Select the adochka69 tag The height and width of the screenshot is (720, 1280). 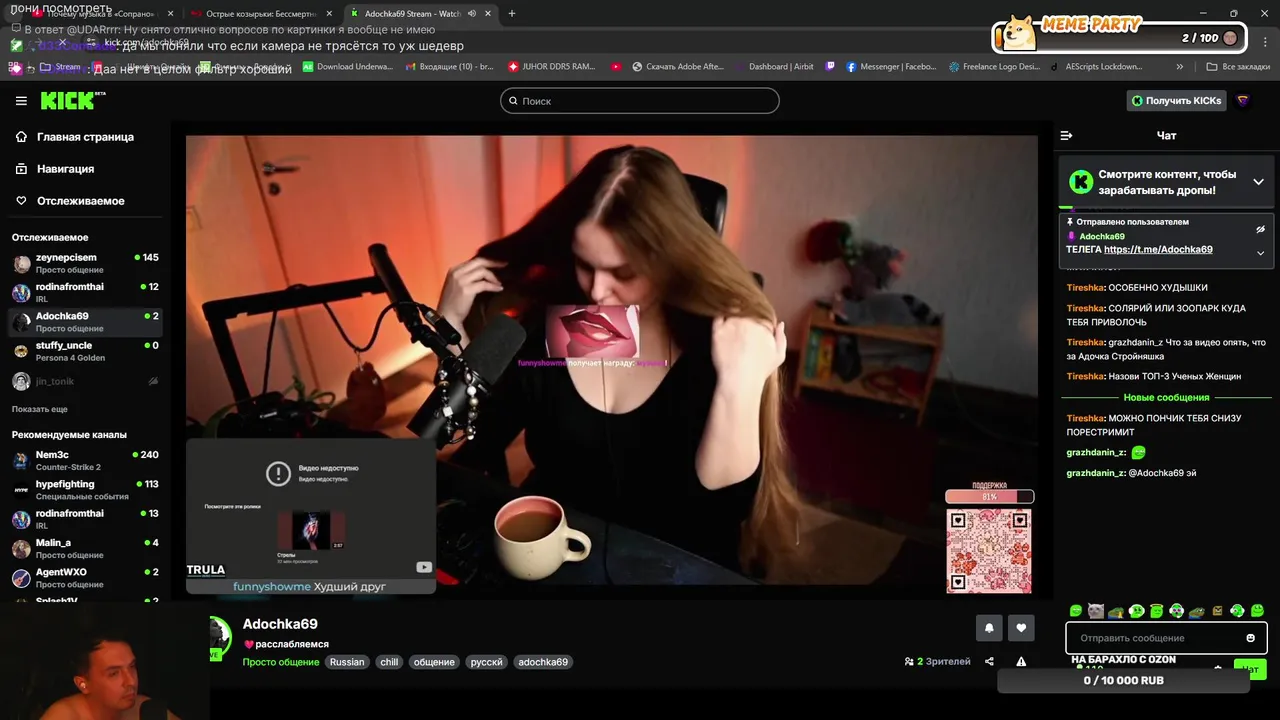point(543,662)
